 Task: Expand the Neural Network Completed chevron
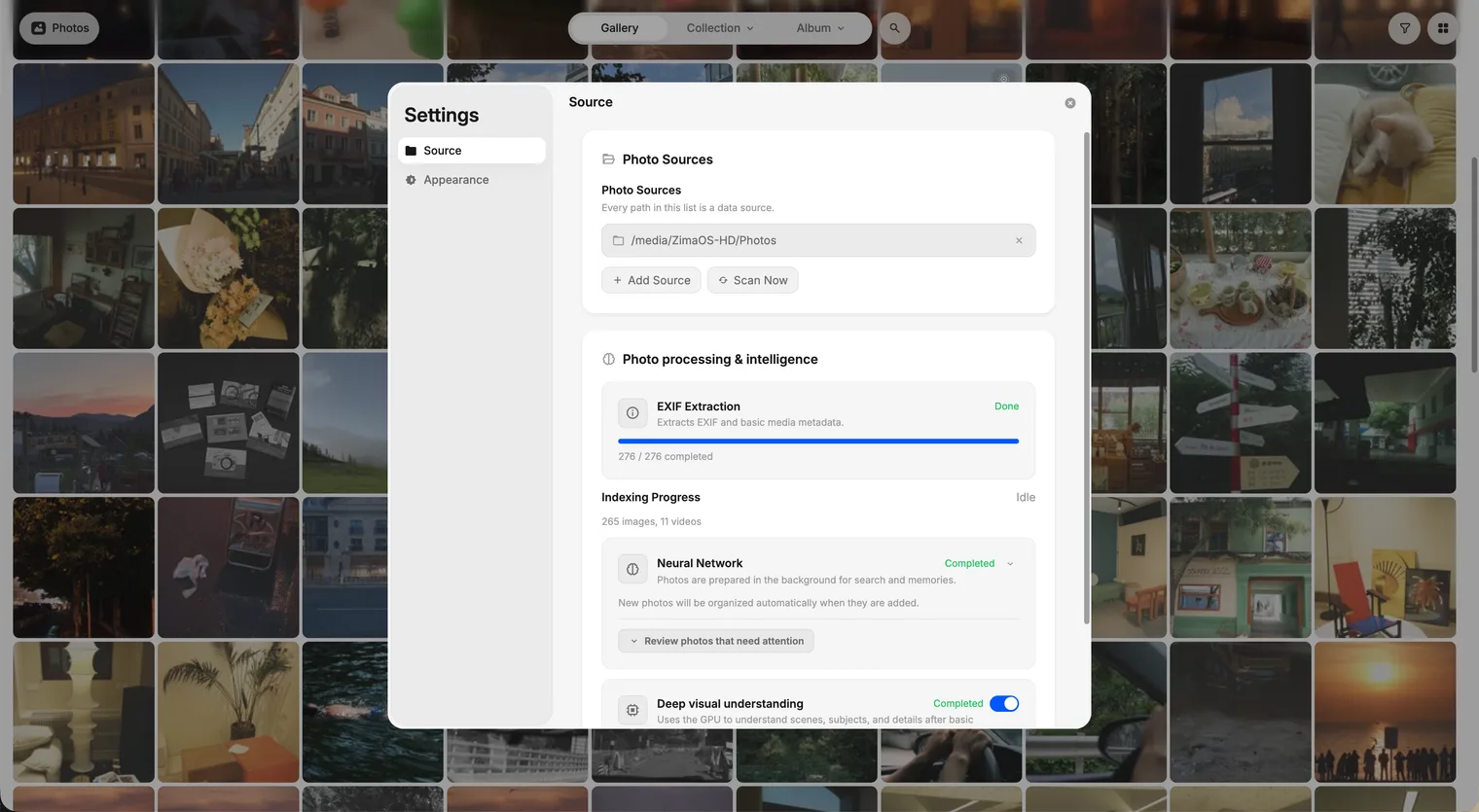pyautogui.click(x=1010, y=564)
